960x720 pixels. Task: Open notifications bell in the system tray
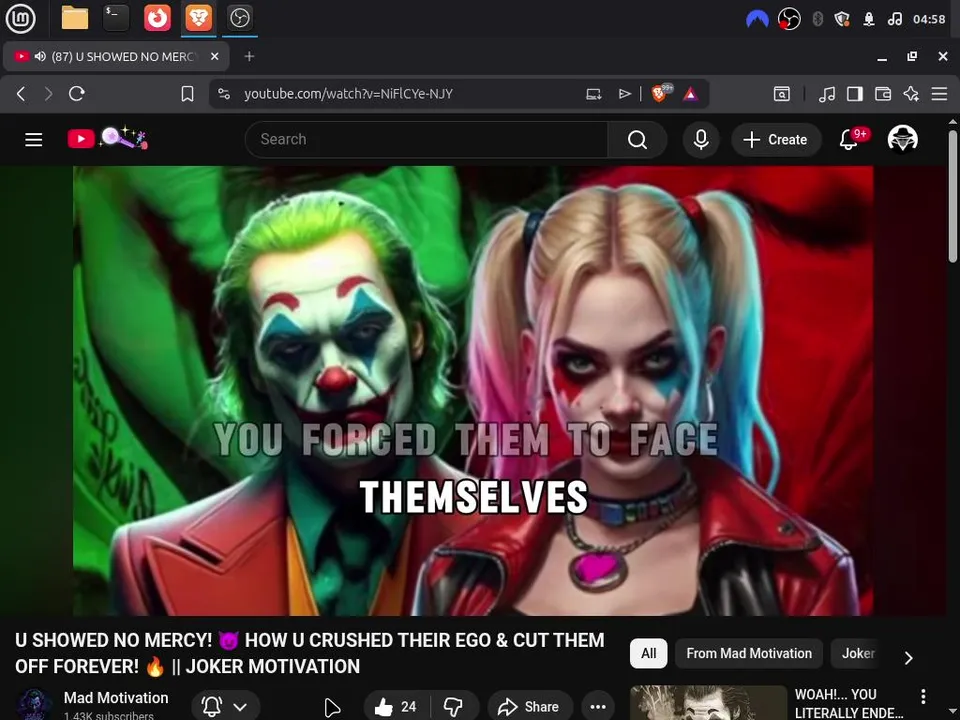868,19
